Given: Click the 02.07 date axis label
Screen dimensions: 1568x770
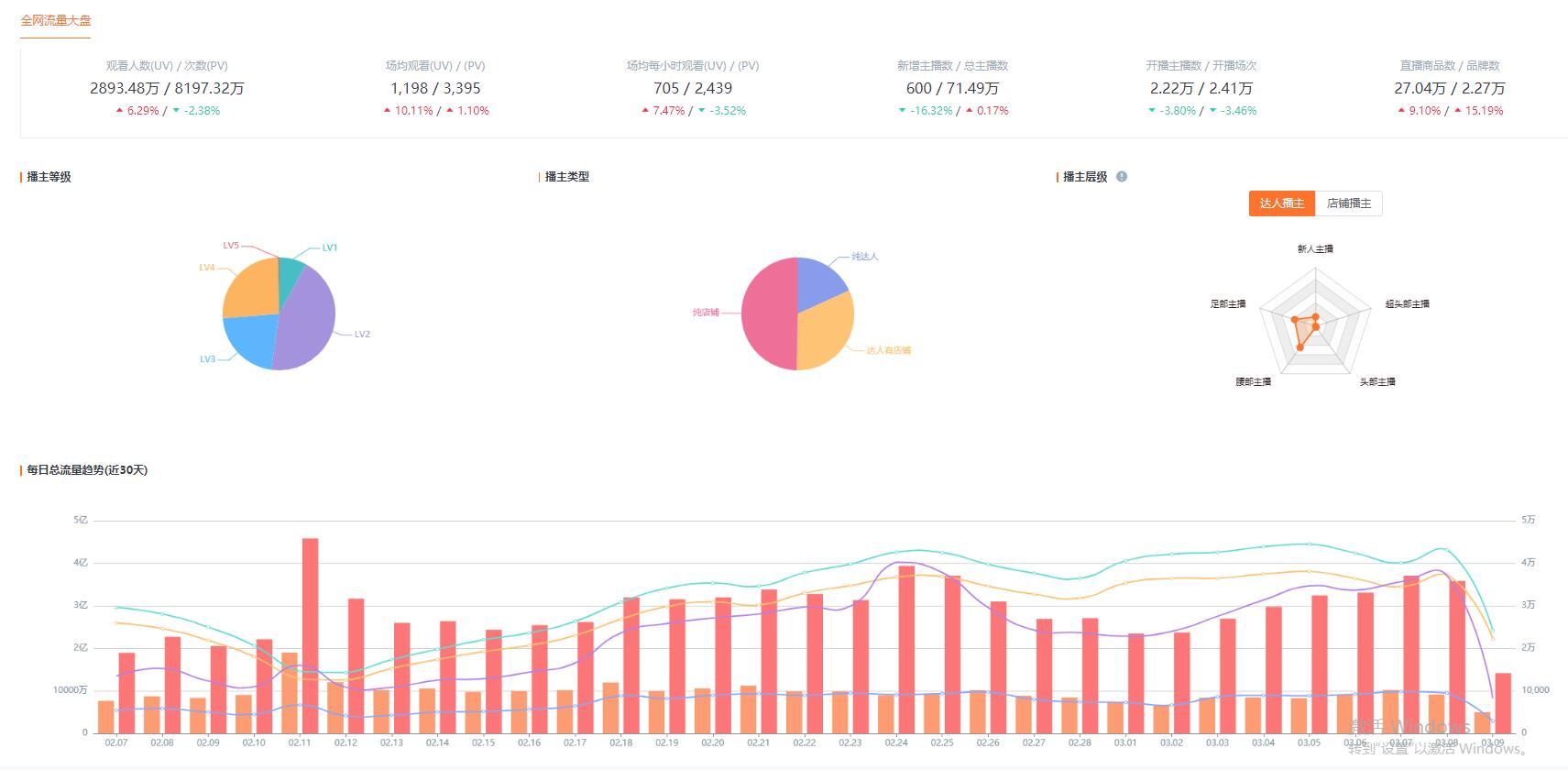Looking at the screenshot, I should (x=116, y=742).
